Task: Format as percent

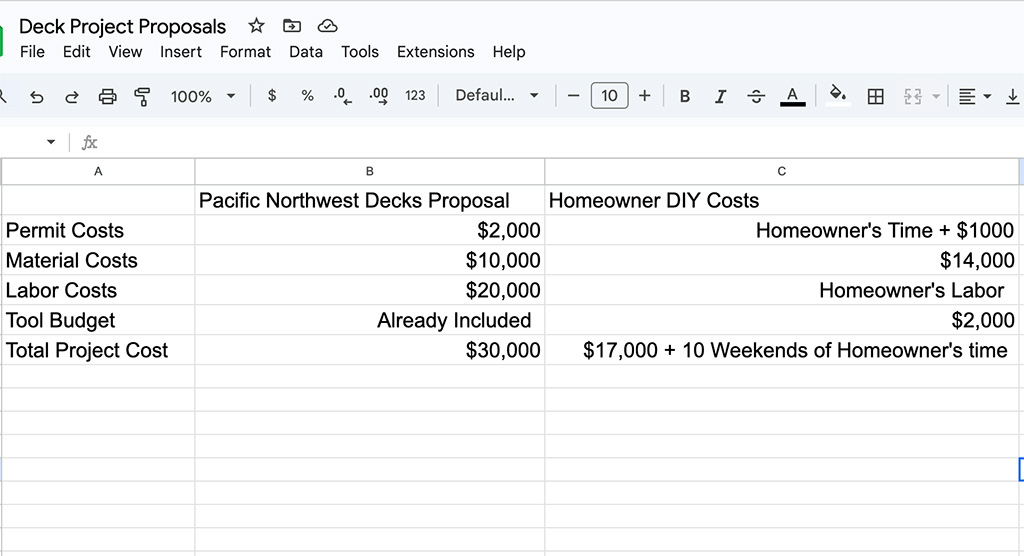Action: click(x=307, y=96)
